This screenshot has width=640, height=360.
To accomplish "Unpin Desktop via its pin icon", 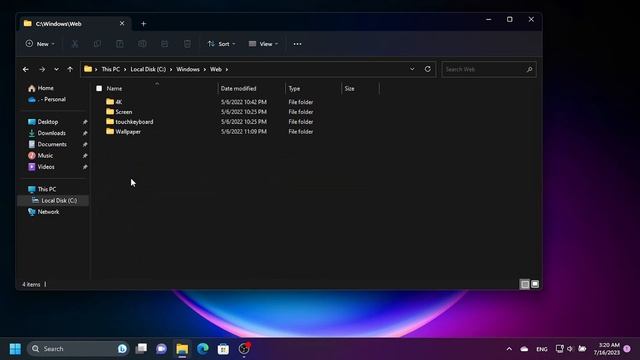I will click(85, 122).
